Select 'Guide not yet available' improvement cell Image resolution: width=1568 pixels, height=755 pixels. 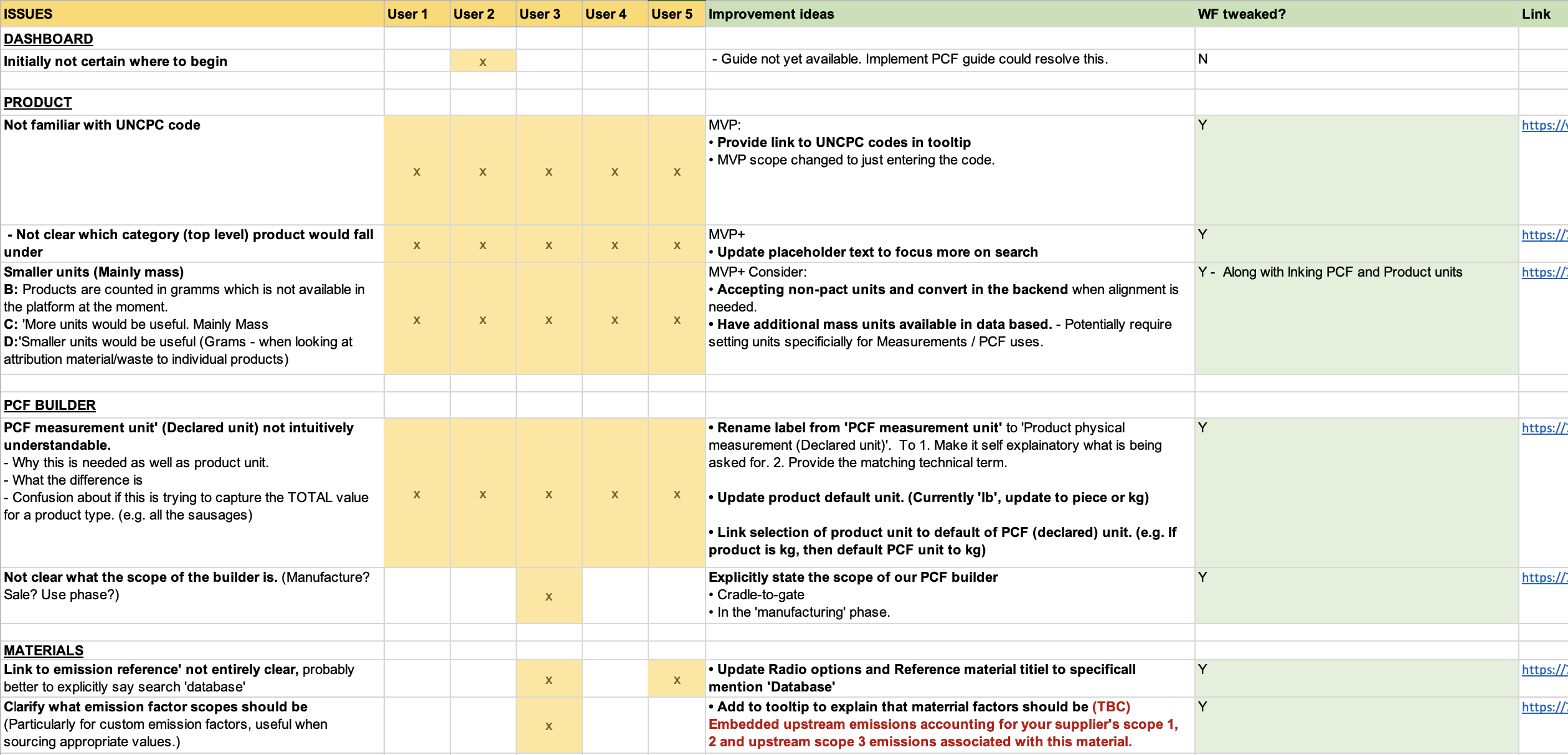coord(950,60)
